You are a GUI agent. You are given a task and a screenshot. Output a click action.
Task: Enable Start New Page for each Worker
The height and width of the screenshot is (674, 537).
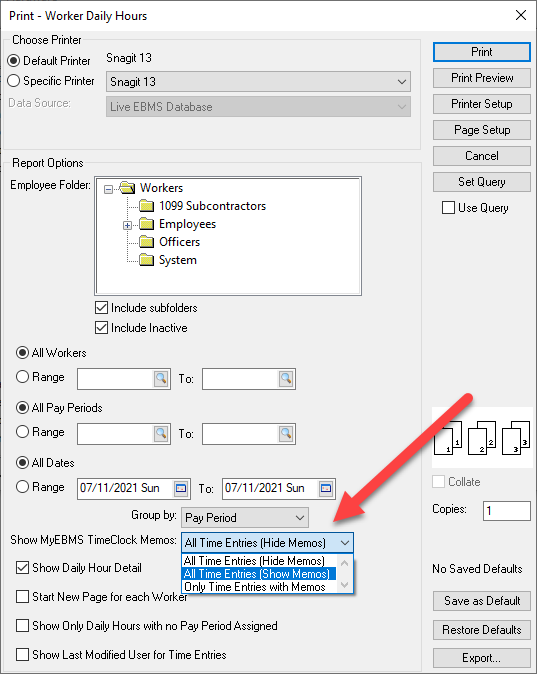(x=22, y=597)
